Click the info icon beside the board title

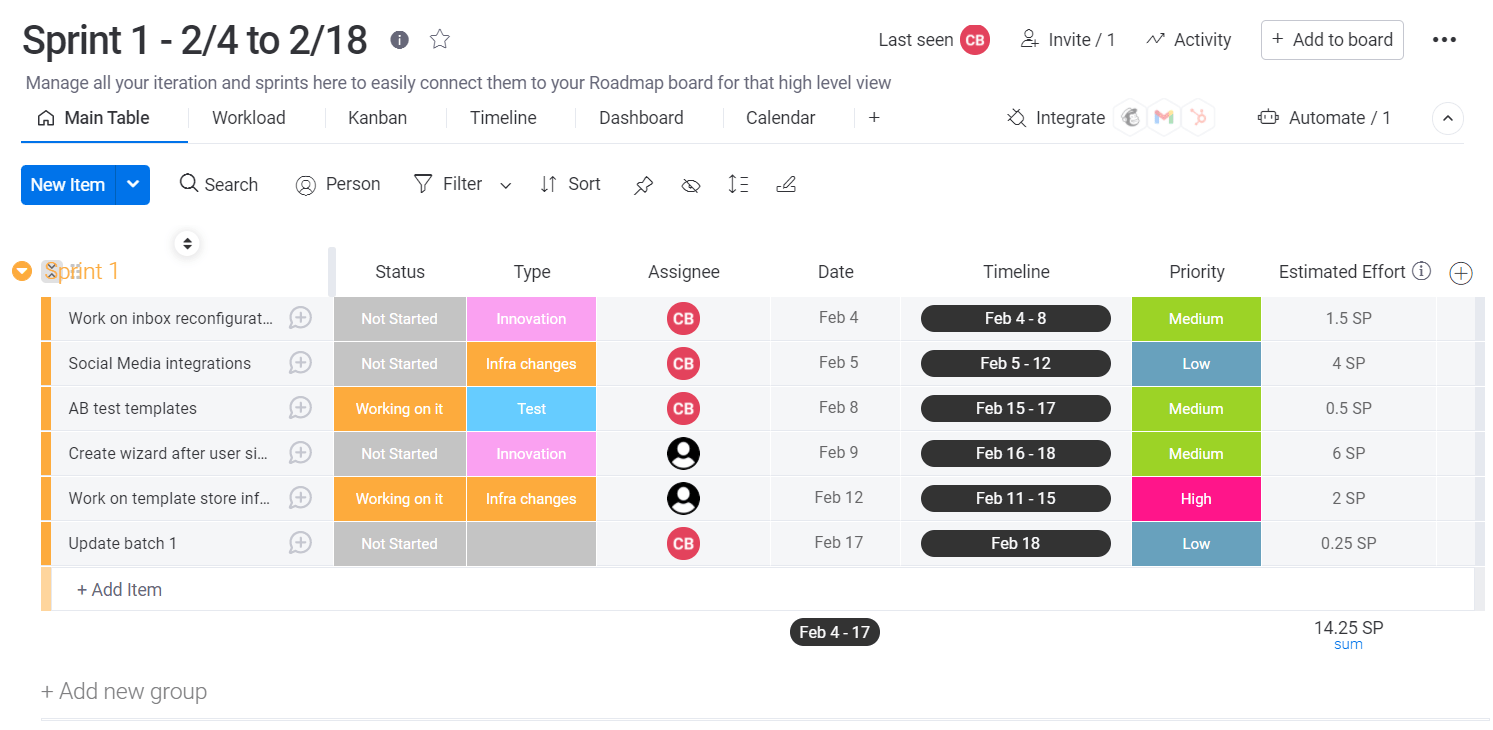pos(399,40)
